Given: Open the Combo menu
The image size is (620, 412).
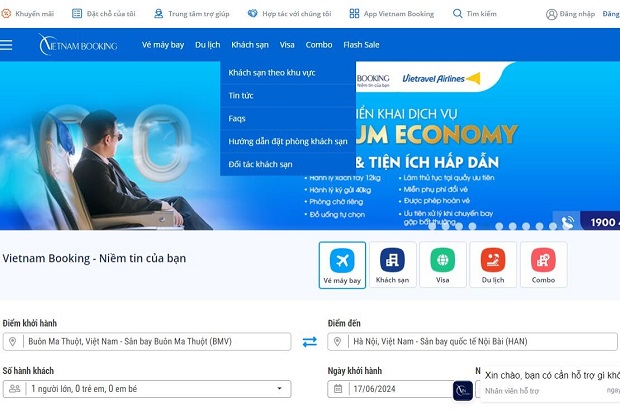Looking at the screenshot, I should [x=319, y=45].
